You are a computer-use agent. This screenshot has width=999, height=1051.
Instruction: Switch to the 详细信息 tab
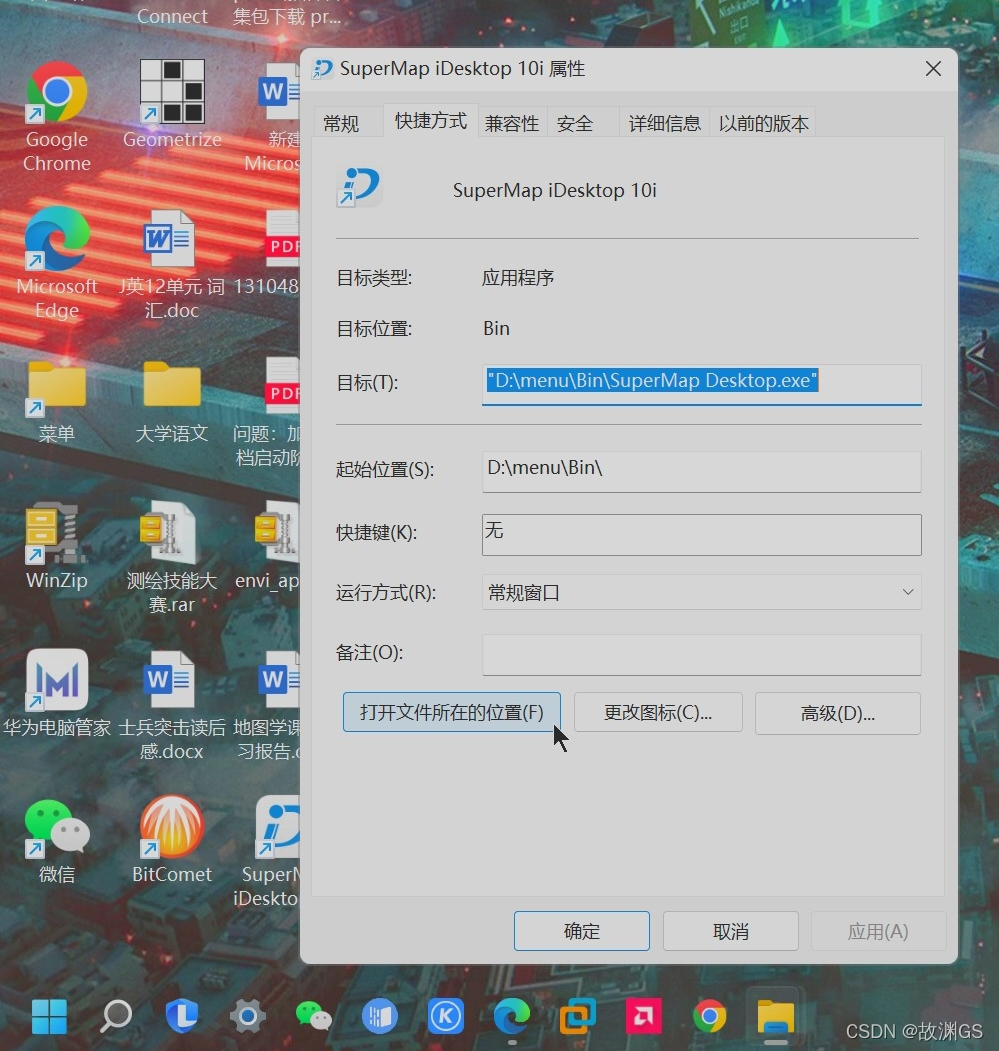664,123
